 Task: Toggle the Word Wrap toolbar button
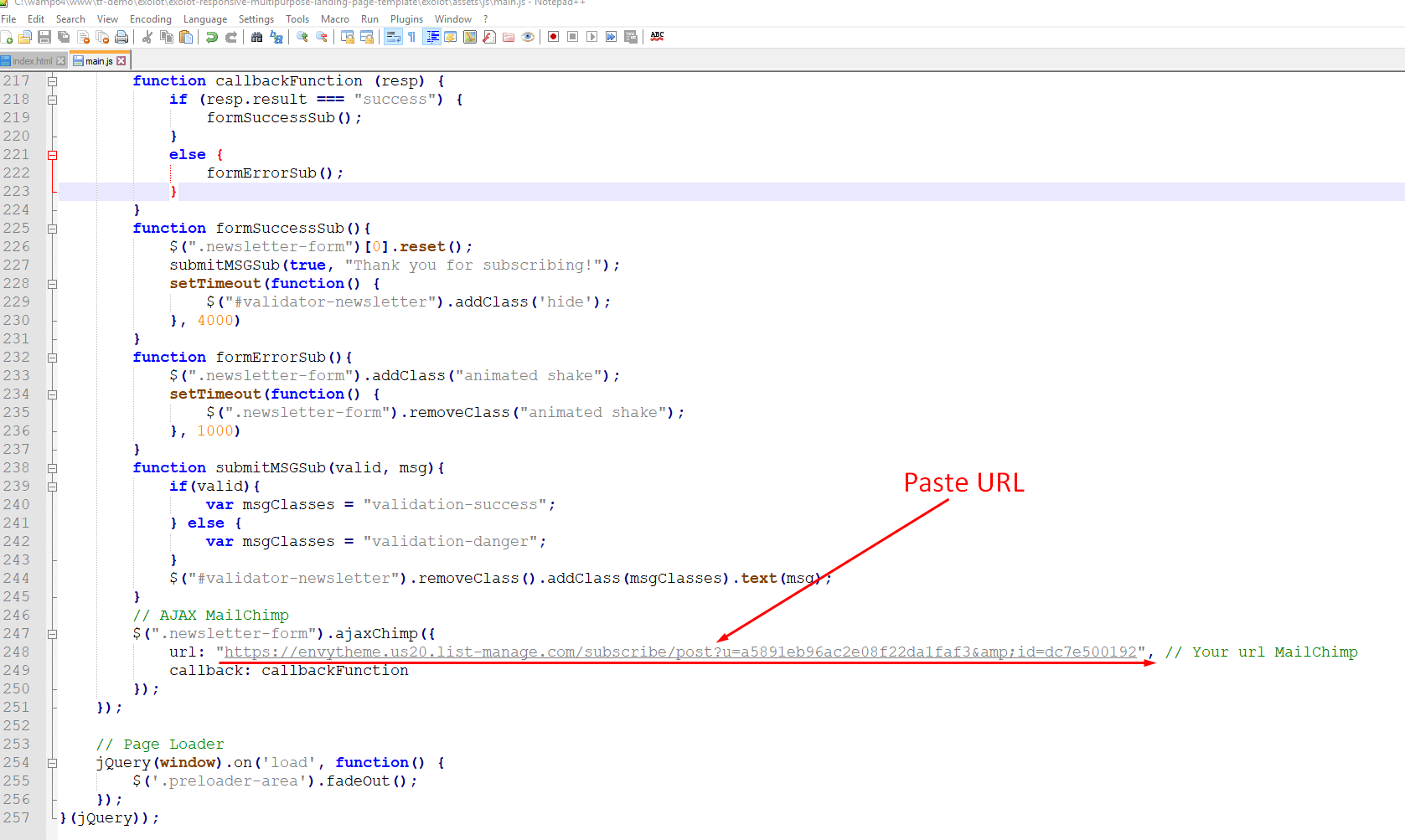tap(393, 37)
